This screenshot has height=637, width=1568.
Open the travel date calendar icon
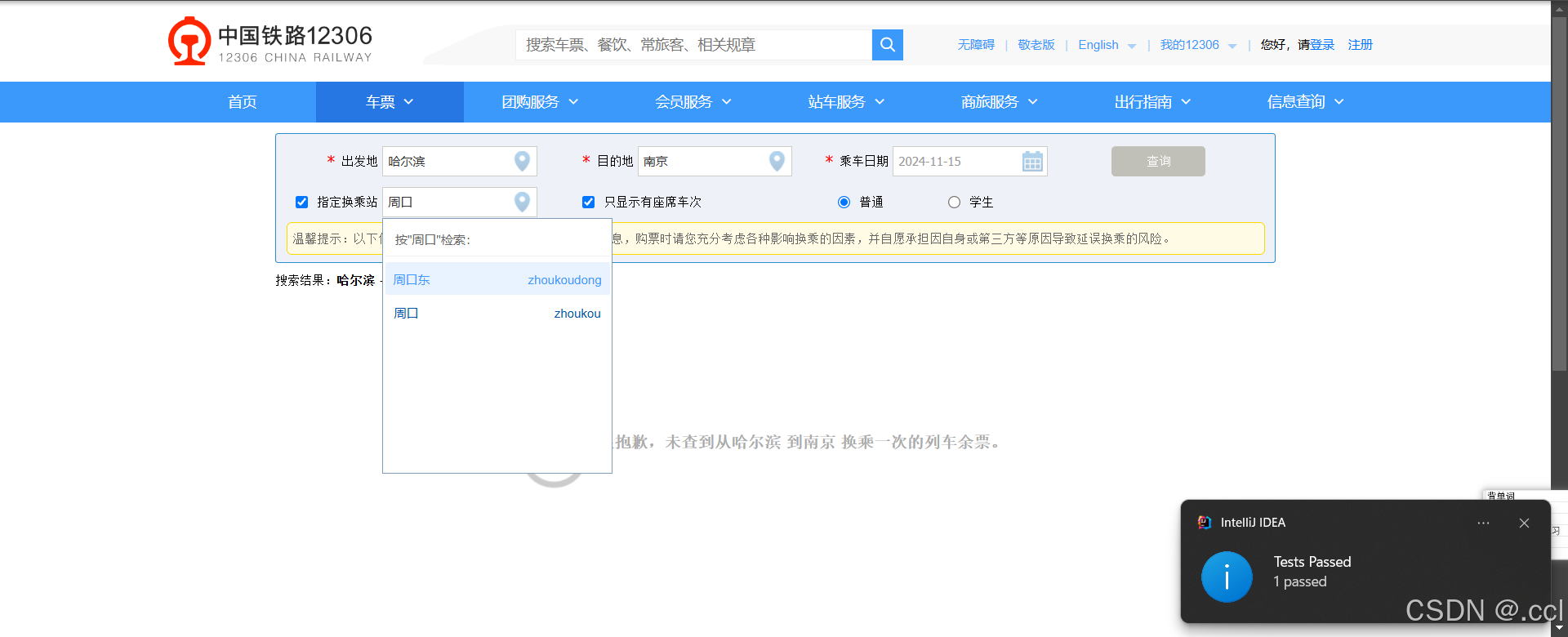[1032, 161]
